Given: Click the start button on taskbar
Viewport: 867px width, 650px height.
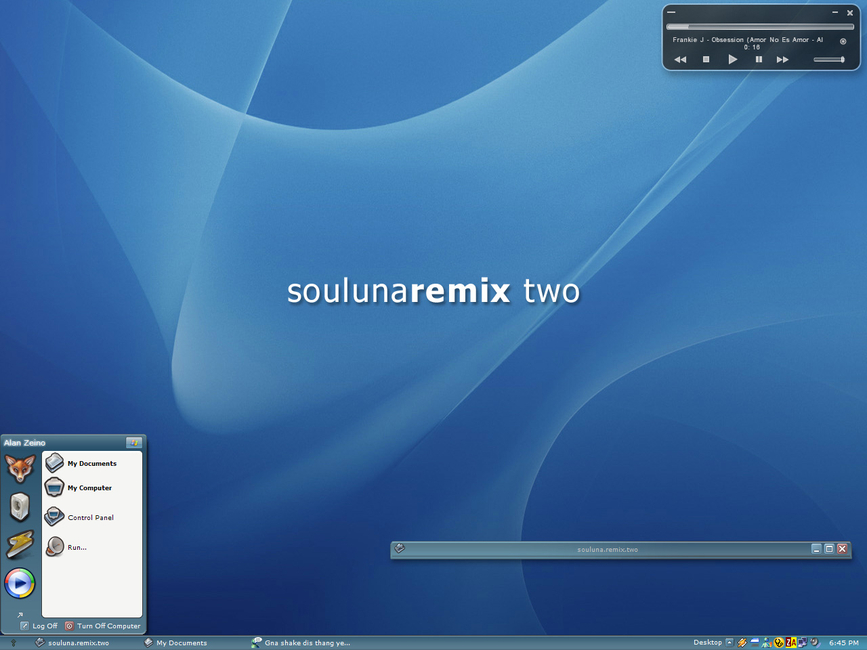Looking at the screenshot, I should click(13, 643).
